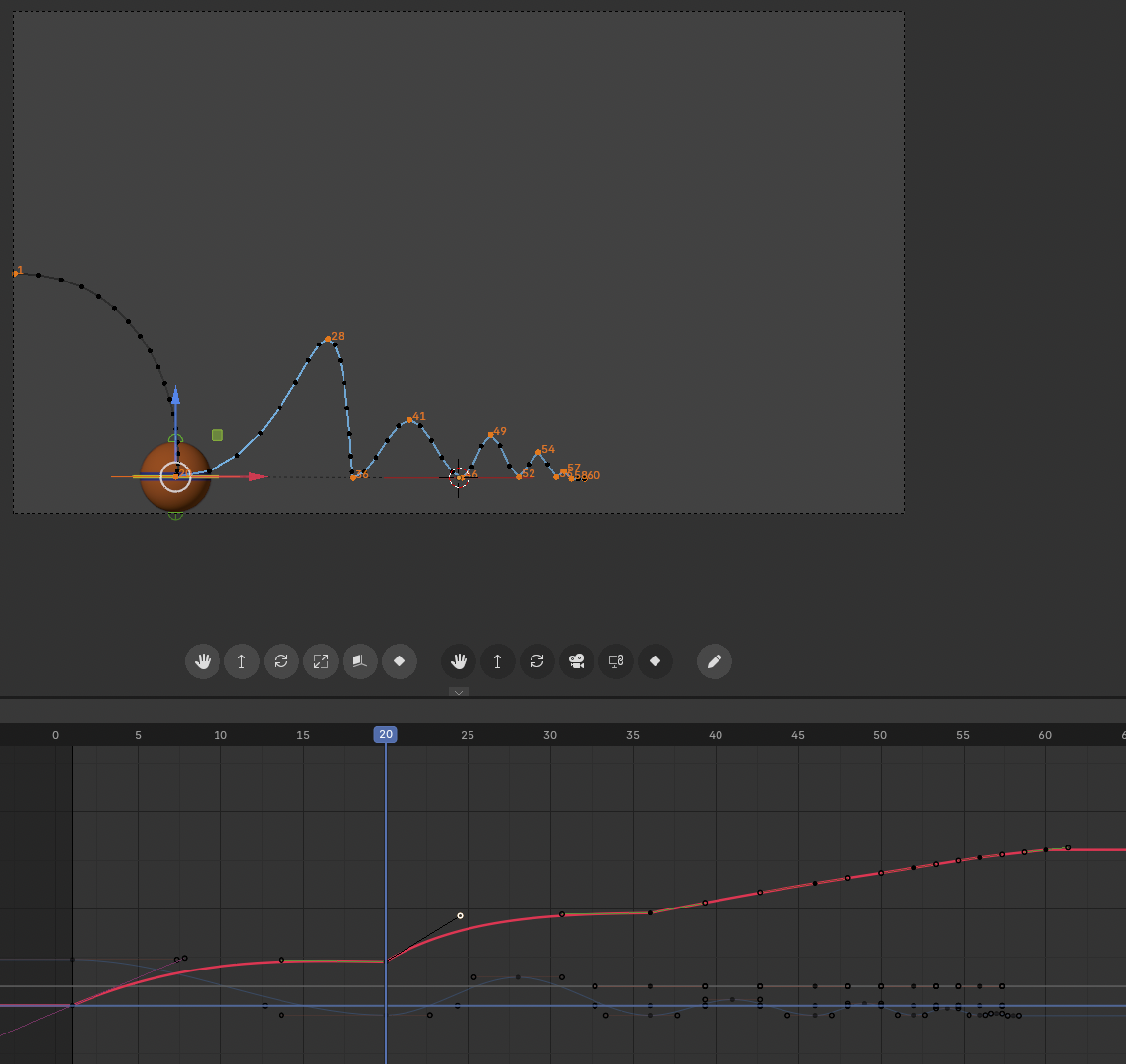
Task: Click frame 25 on the graph editor ruler
Action: [x=468, y=735]
